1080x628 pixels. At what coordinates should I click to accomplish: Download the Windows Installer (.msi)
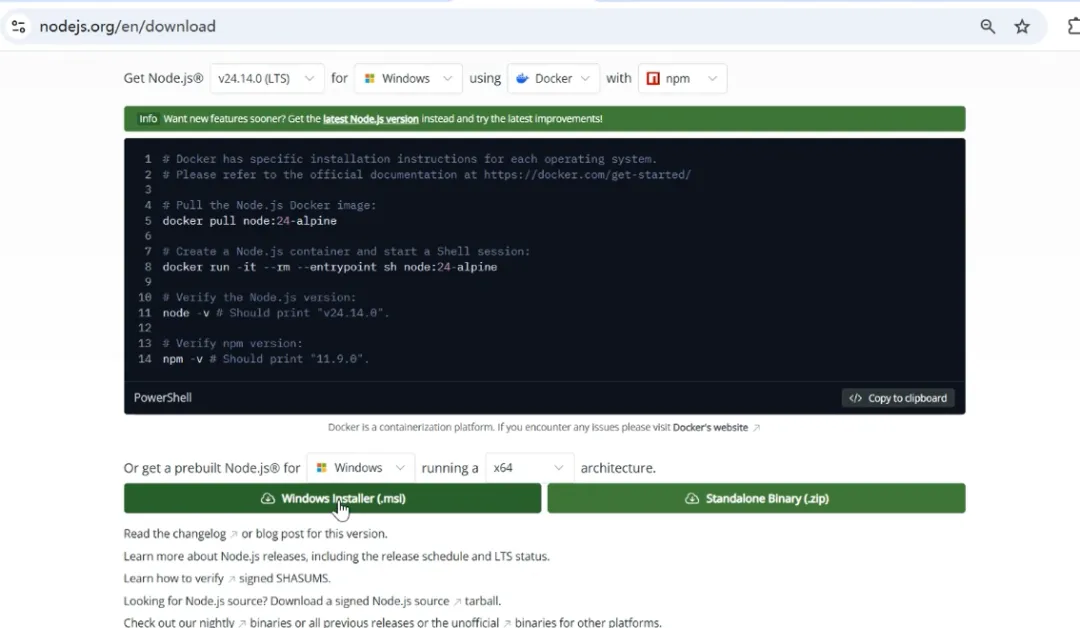[333, 499]
